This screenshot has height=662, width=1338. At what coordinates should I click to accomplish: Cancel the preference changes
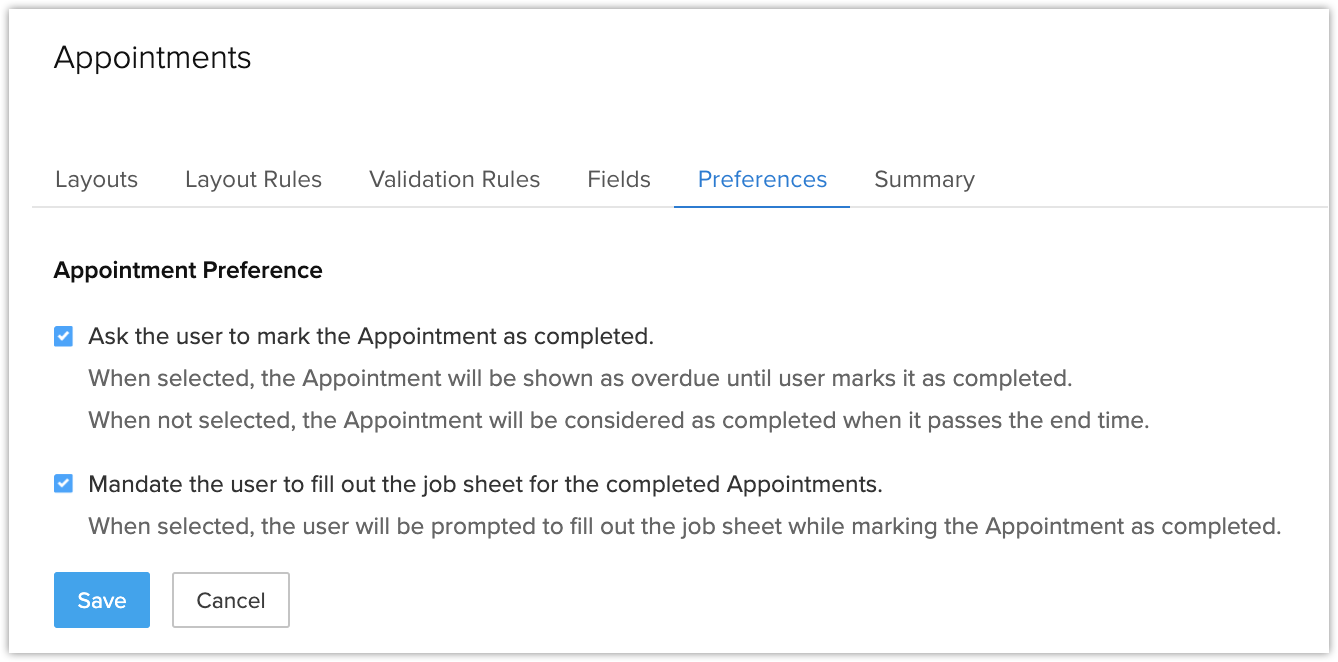click(231, 600)
